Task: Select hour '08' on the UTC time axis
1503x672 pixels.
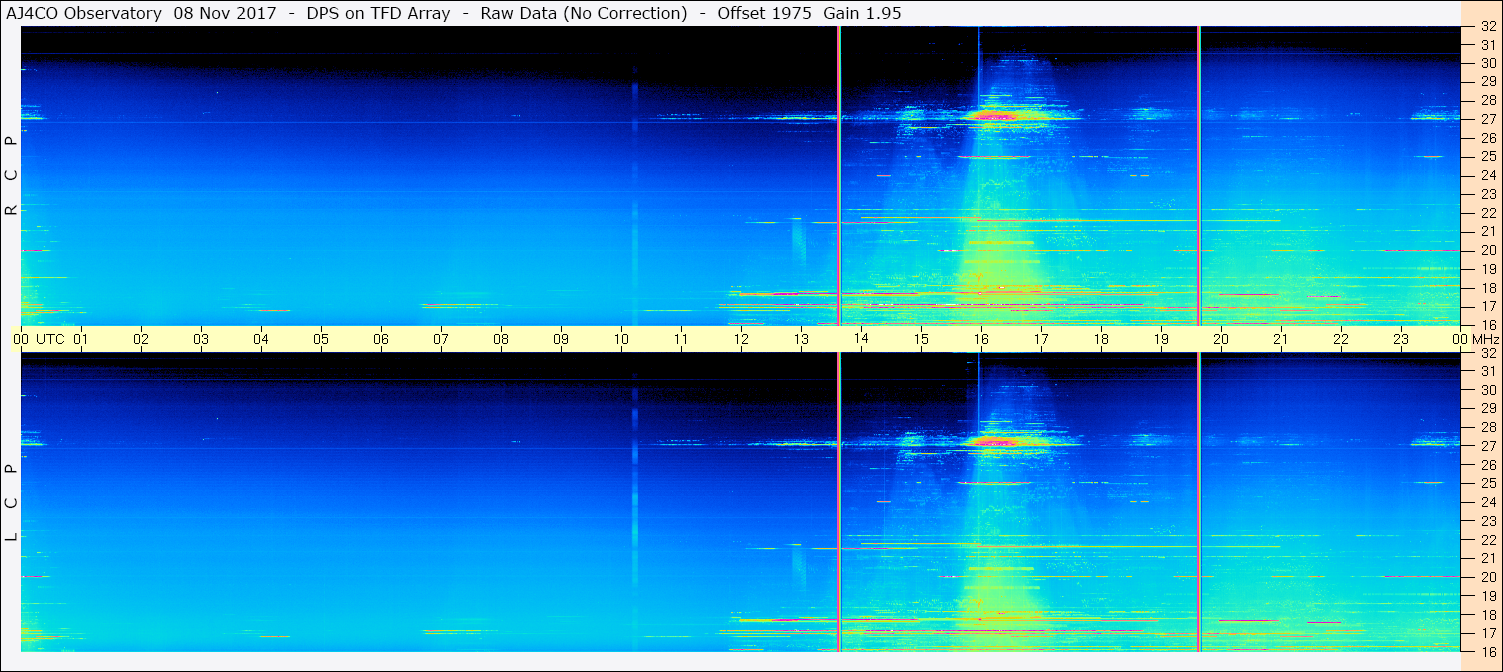Action: tap(501, 339)
